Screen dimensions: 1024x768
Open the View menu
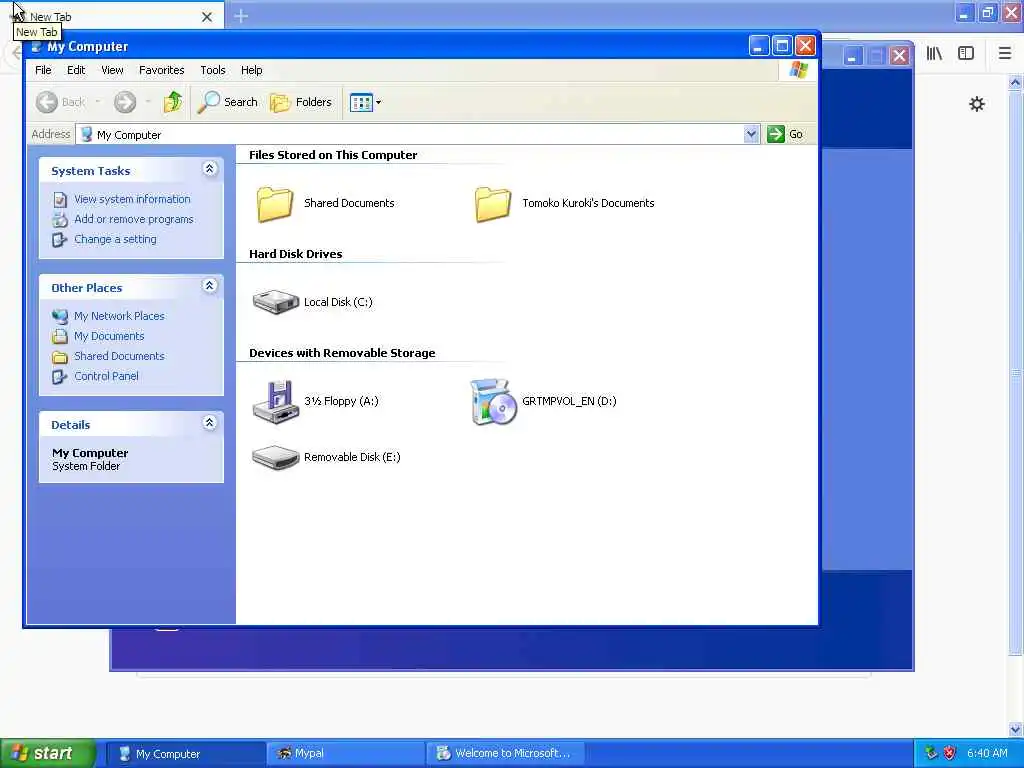tap(112, 70)
